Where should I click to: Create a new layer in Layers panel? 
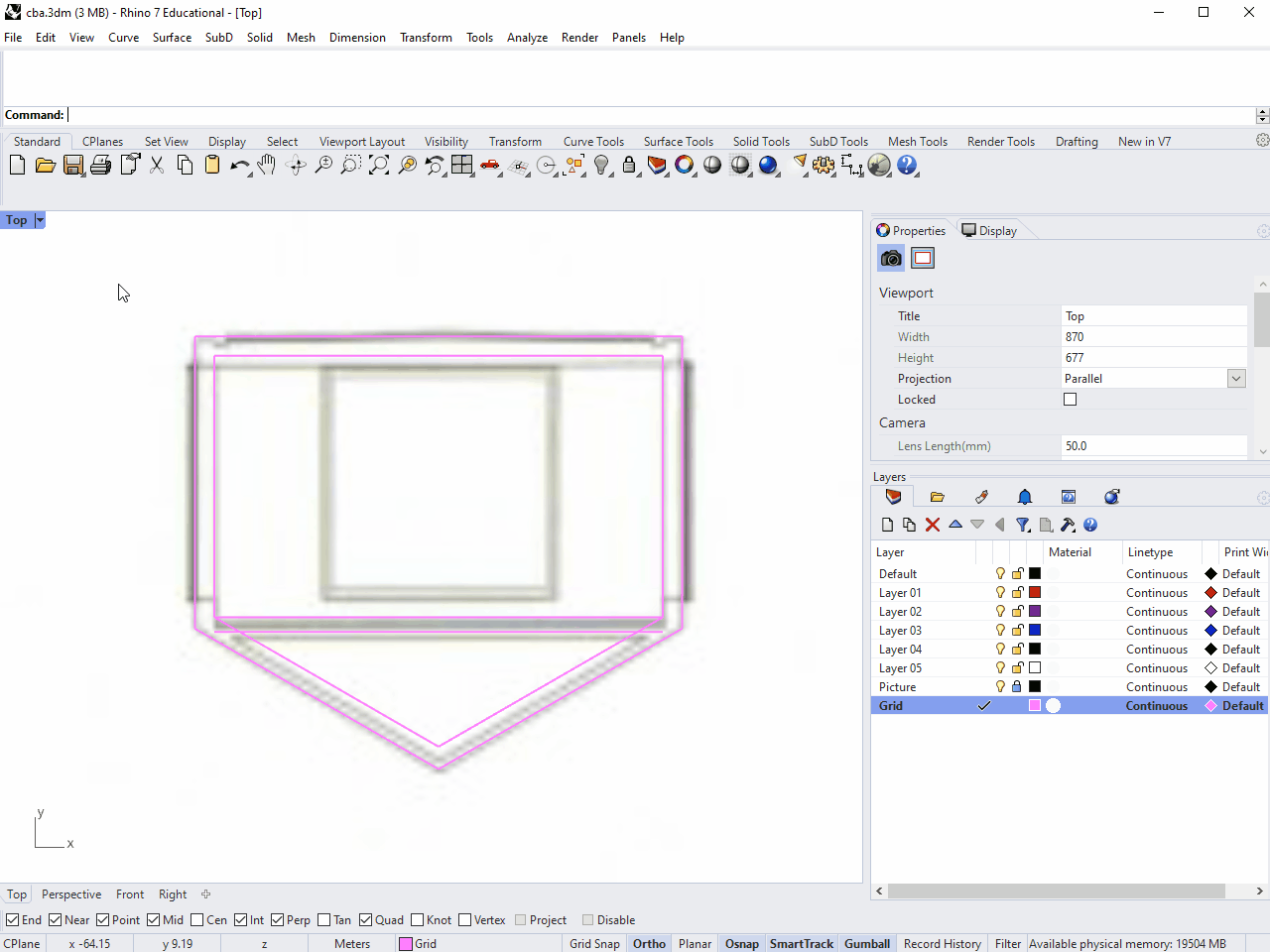click(x=887, y=525)
